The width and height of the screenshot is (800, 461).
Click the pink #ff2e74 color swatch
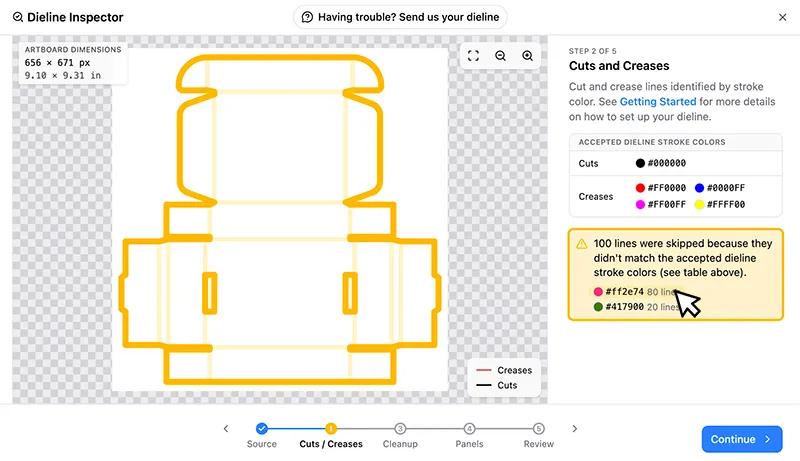click(598, 292)
